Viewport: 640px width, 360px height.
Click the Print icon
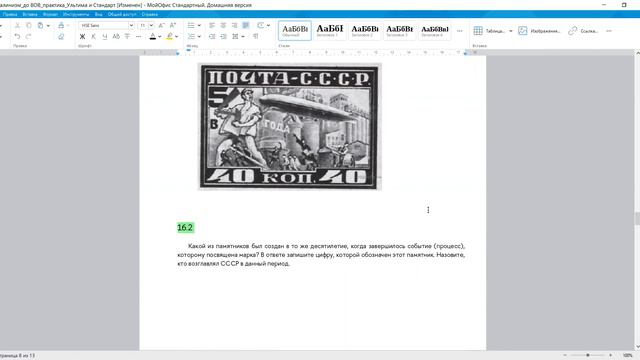[61, 25]
